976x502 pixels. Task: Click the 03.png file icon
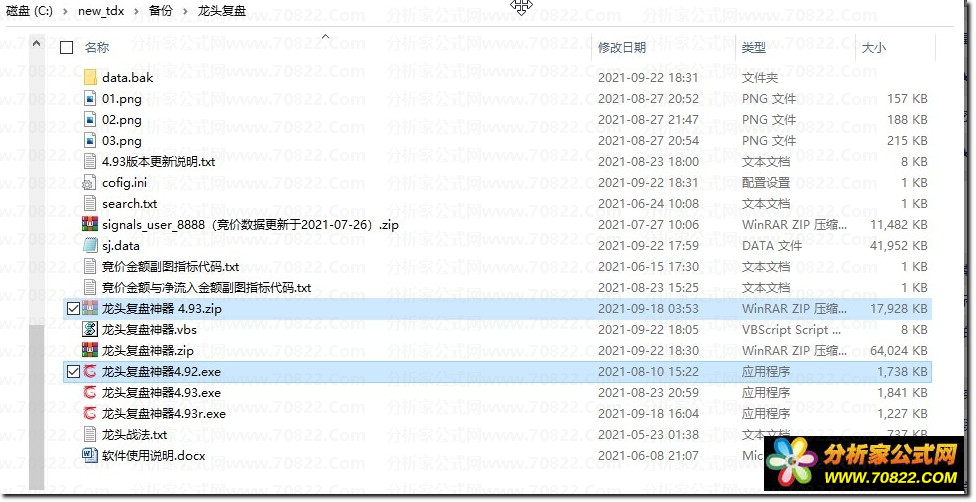90,141
